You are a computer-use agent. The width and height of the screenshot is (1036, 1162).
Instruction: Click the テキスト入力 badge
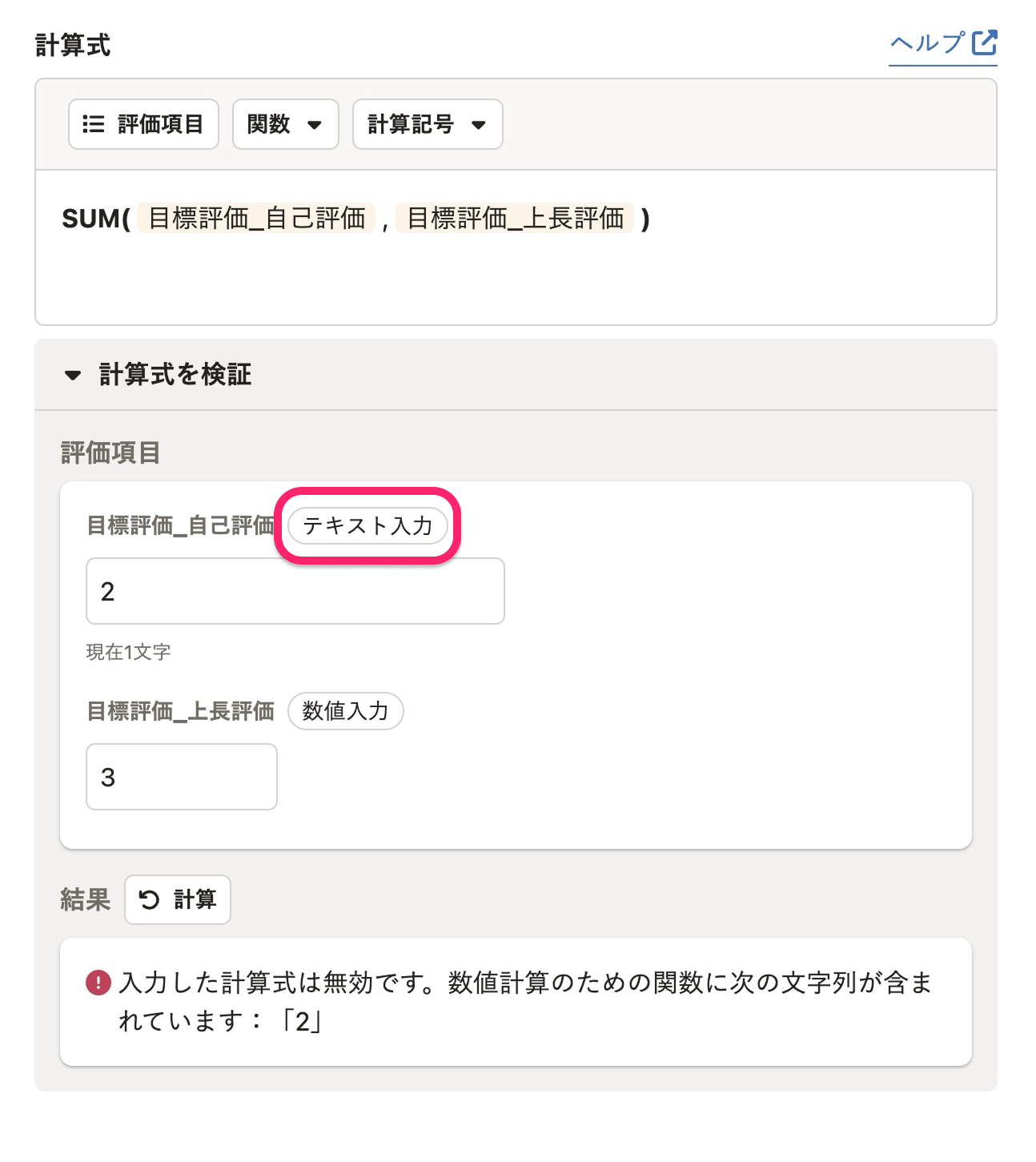pyautogui.click(x=367, y=526)
